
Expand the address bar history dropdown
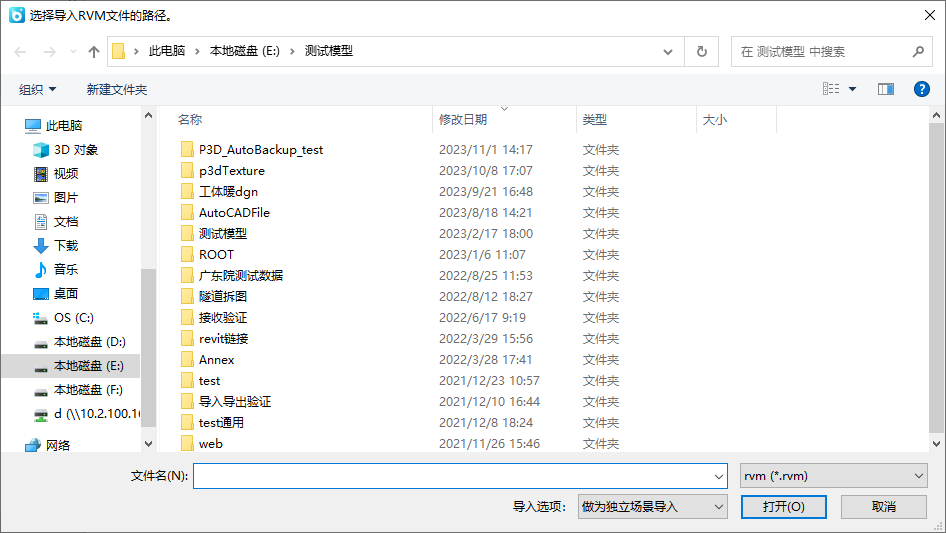coord(668,52)
